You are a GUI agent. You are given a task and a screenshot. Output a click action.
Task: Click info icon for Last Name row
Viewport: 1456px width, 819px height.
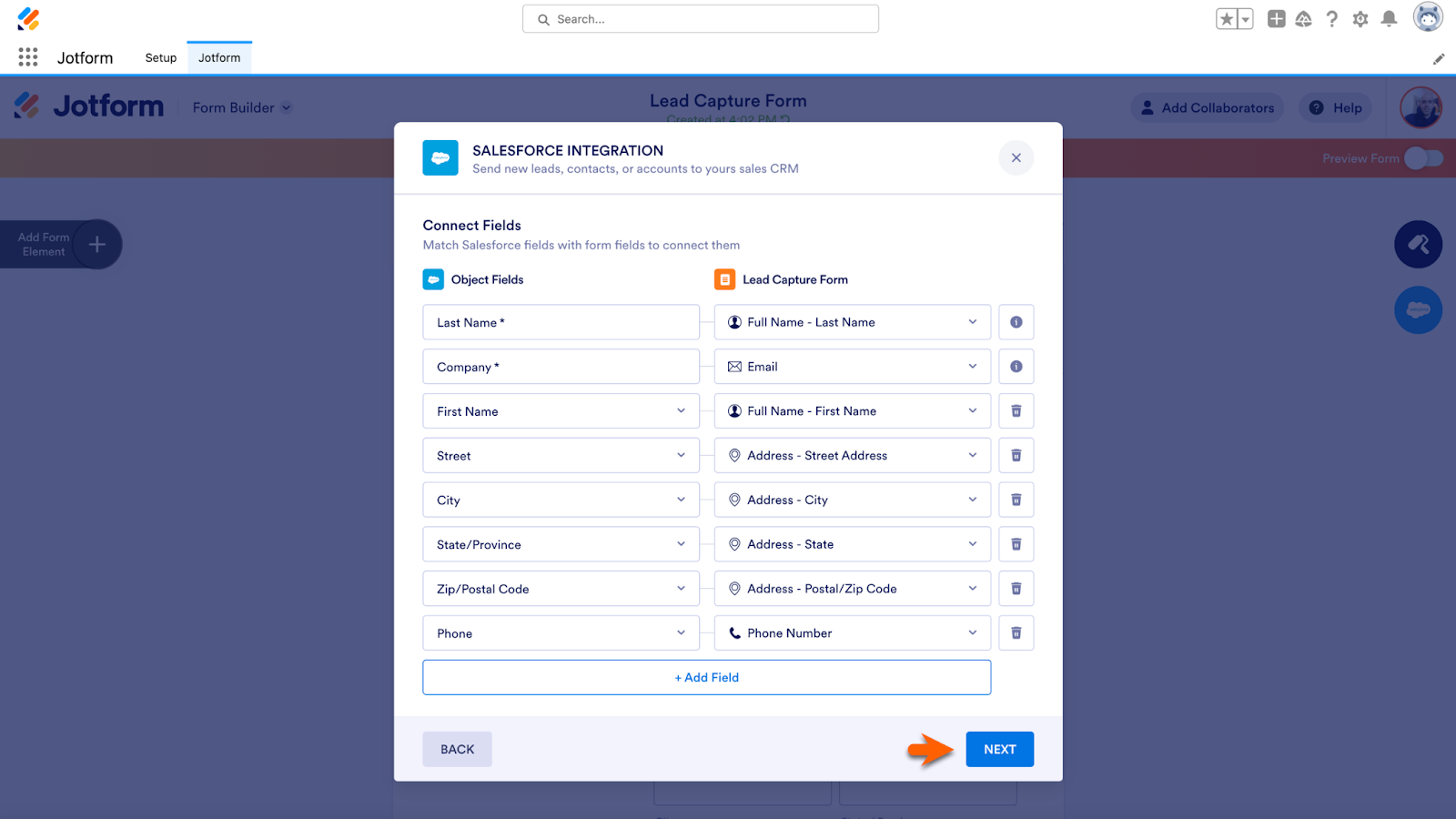pyautogui.click(x=1016, y=322)
